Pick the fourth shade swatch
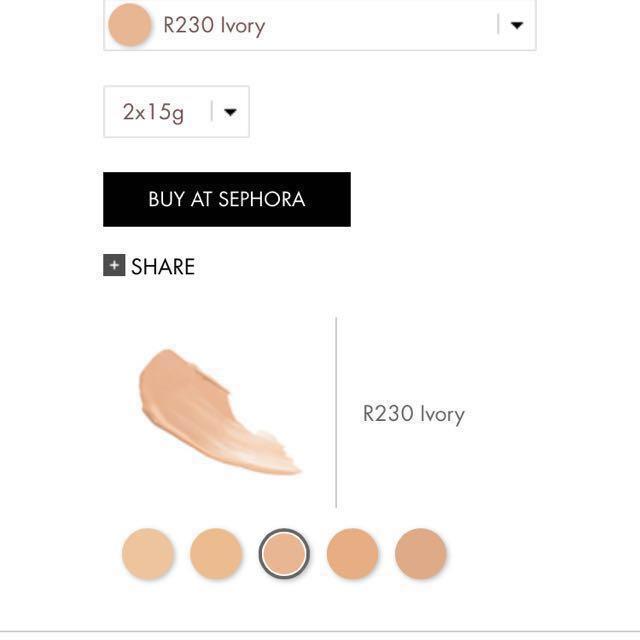This screenshot has height=640, width=640. [352, 553]
